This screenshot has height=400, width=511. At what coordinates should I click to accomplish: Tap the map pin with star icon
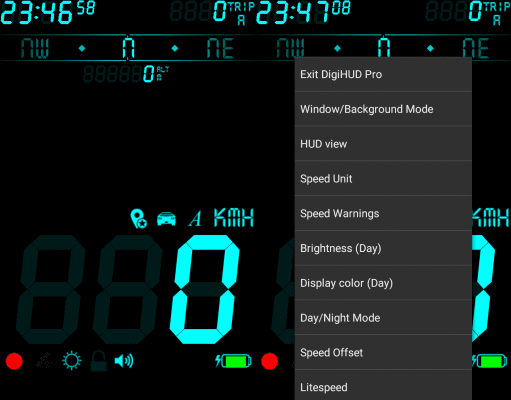[x=139, y=218]
